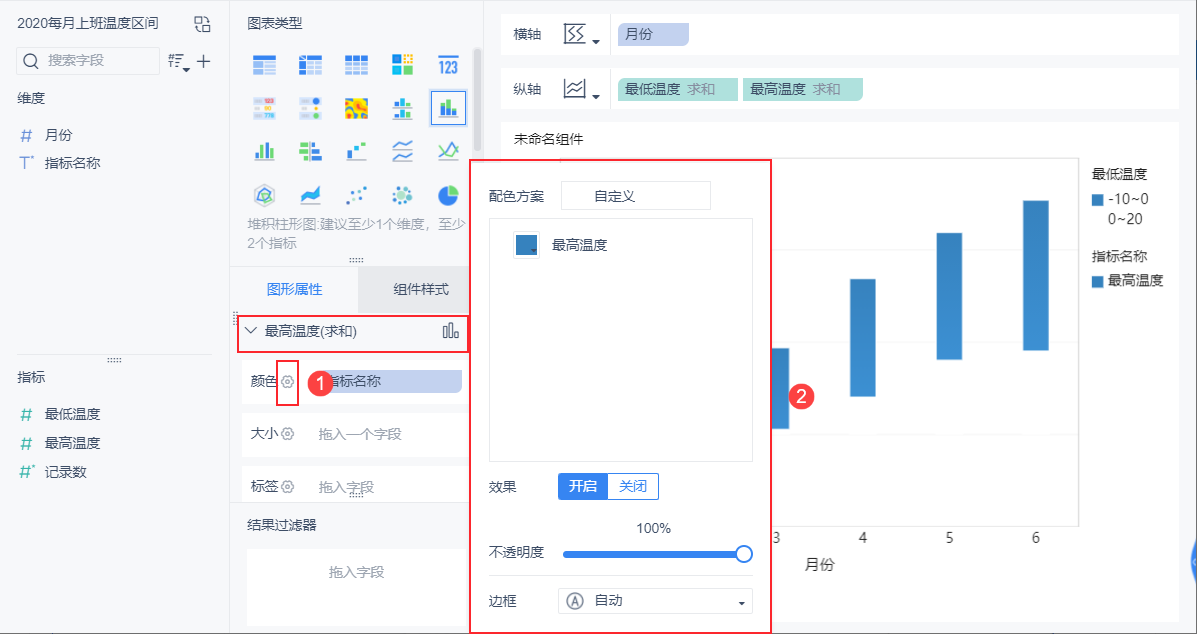Select the cross table chart type

click(311, 65)
